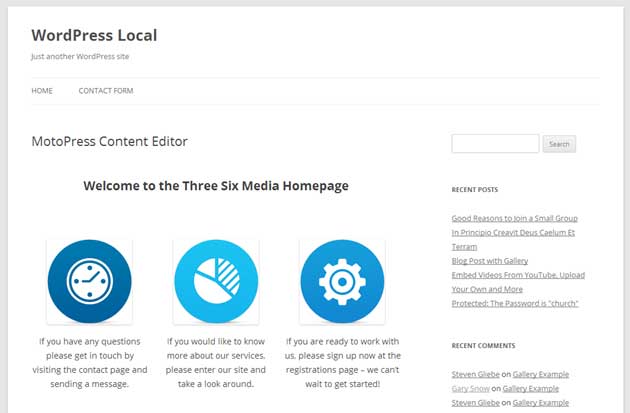The height and width of the screenshot is (413, 630).
Task: Open Gallery Example link in first comment
Action: pos(541,374)
